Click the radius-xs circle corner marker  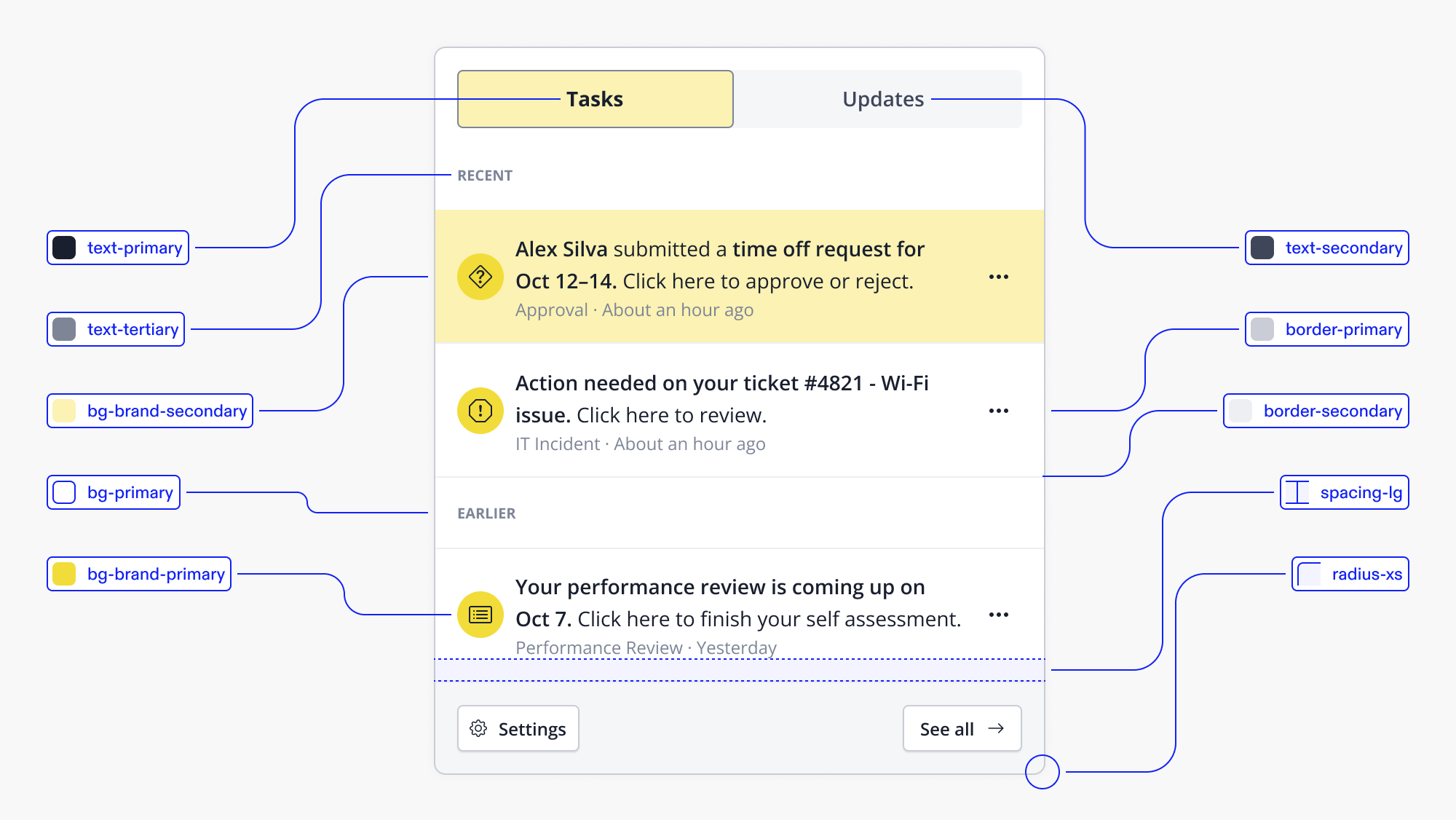(1042, 772)
